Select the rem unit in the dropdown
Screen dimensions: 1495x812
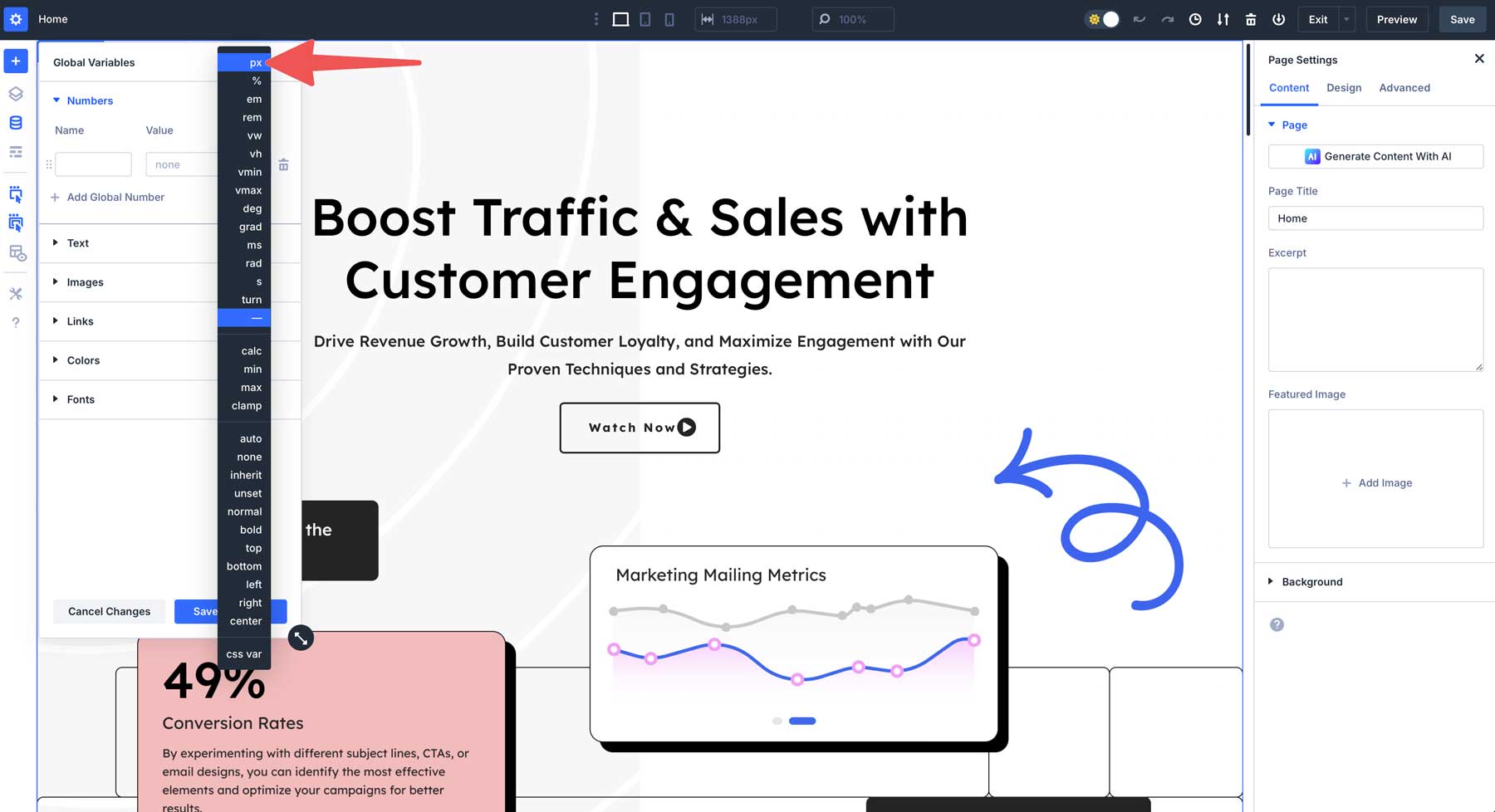click(x=251, y=117)
